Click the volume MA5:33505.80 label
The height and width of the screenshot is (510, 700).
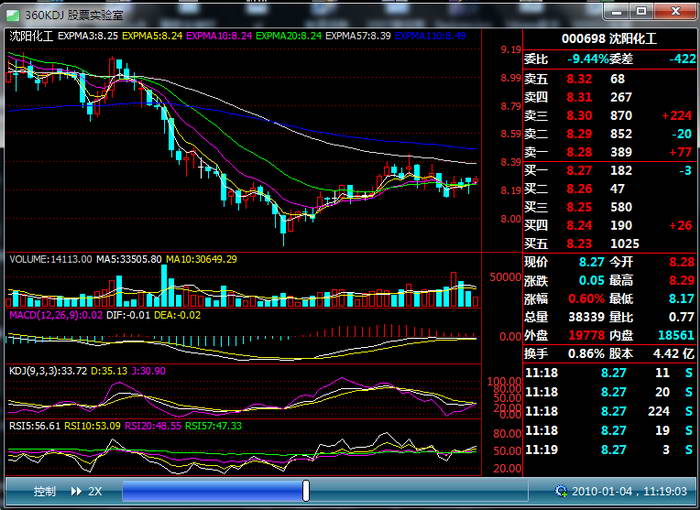point(129,259)
